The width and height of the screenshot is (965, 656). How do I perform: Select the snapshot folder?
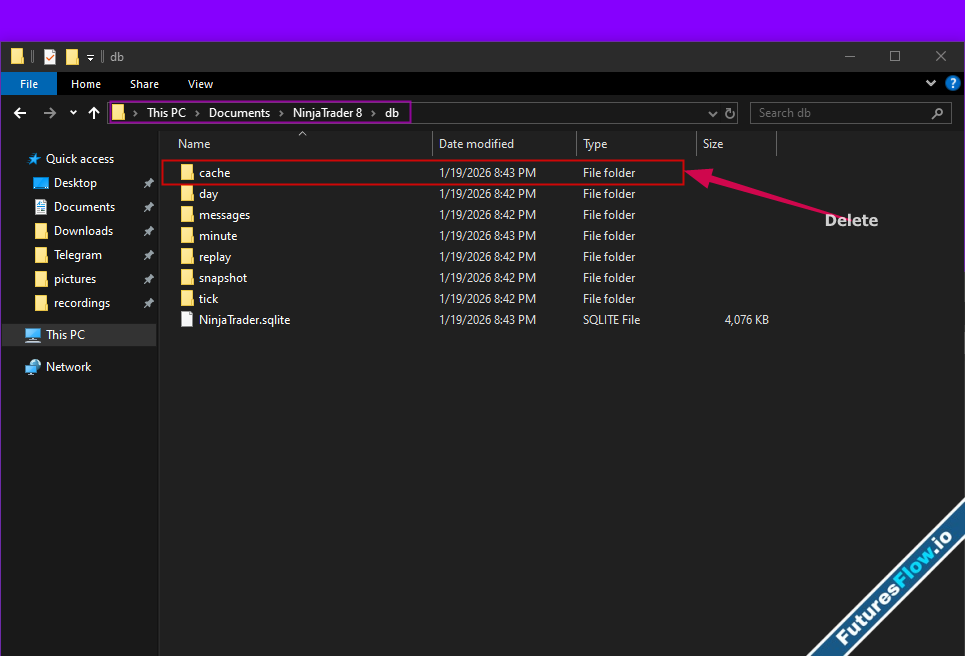click(x=222, y=278)
